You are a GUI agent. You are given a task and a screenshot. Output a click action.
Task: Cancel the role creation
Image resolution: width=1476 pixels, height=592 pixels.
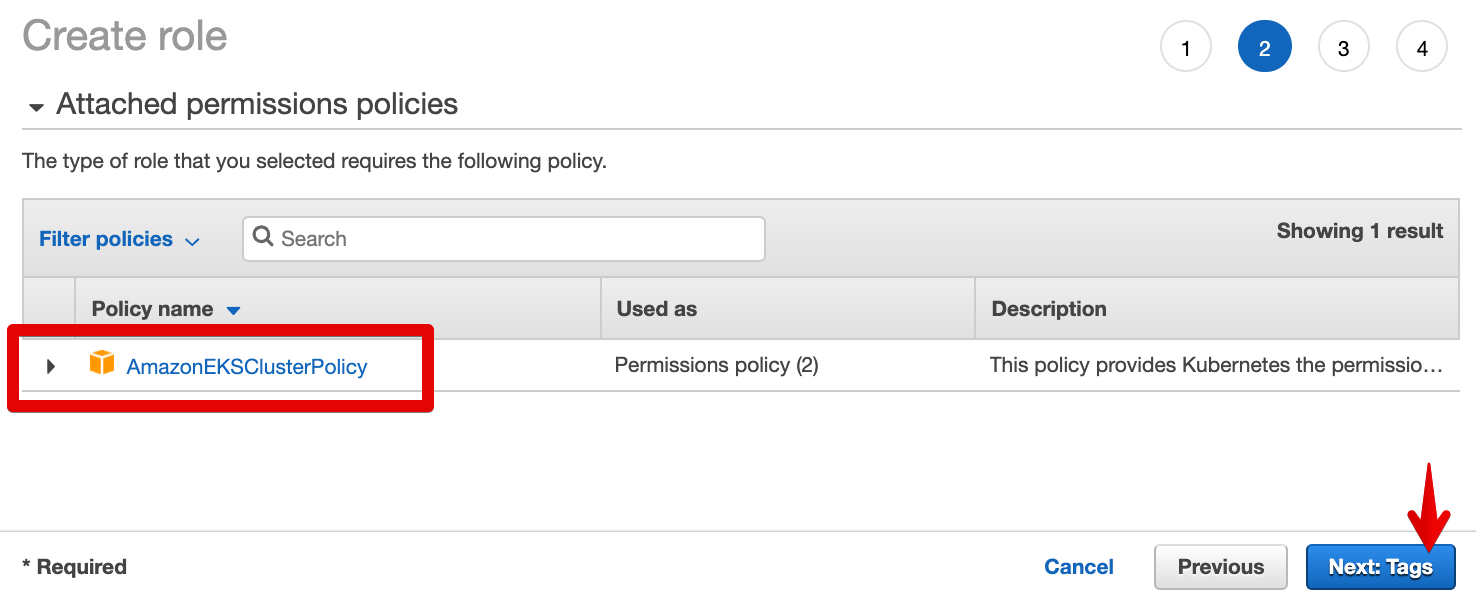[x=1078, y=567]
